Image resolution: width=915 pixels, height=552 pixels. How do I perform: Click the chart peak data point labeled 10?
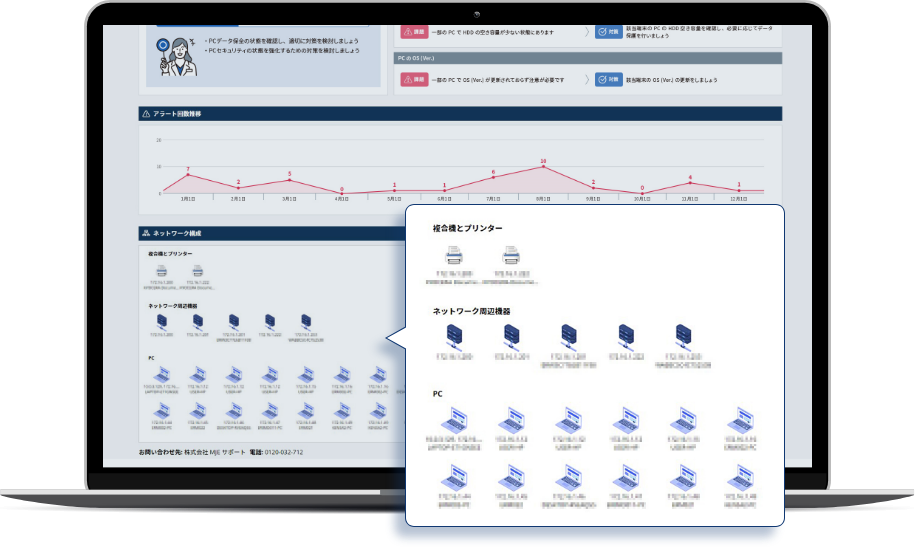coord(543,167)
